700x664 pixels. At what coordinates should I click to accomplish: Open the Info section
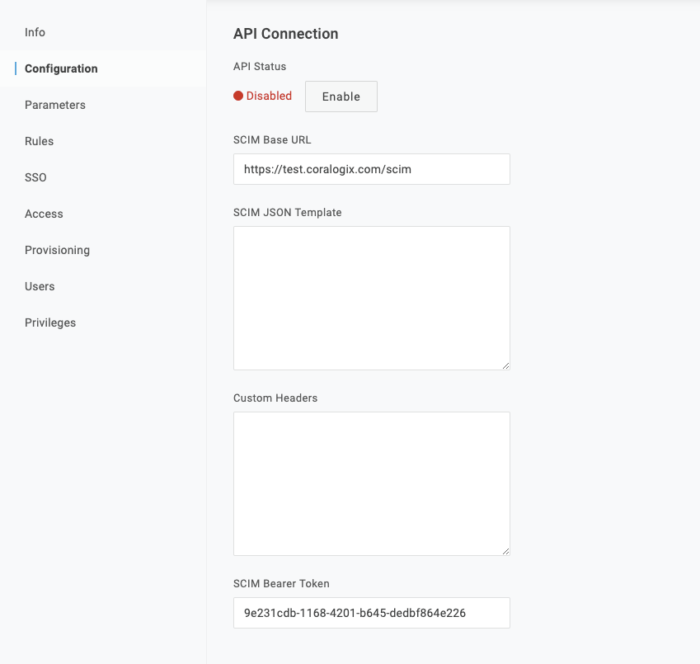click(x=35, y=32)
